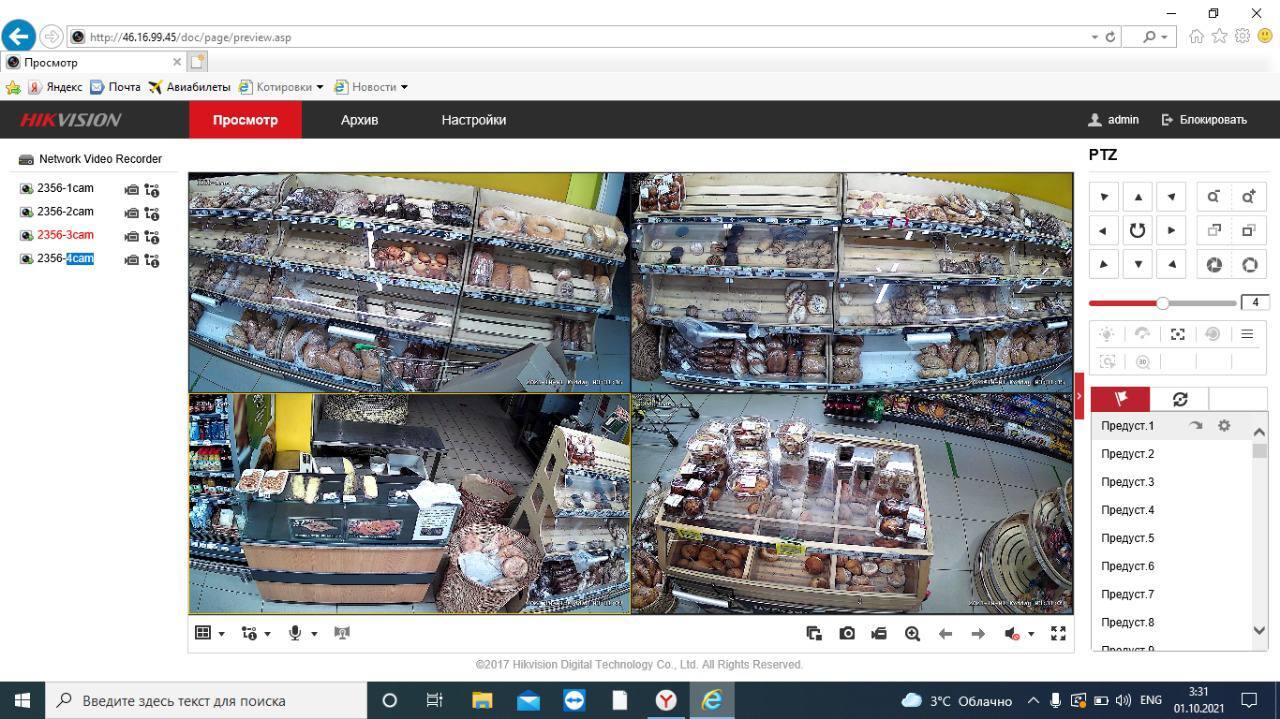Change stream type for 2356-1cam
Image resolution: width=1280 pixels, height=719 pixels.
point(152,189)
